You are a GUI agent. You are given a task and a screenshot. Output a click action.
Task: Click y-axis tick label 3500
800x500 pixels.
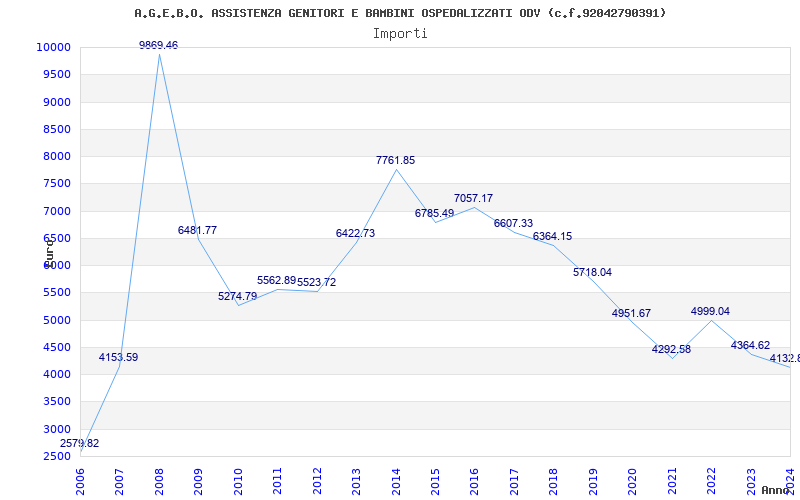tap(57, 402)
